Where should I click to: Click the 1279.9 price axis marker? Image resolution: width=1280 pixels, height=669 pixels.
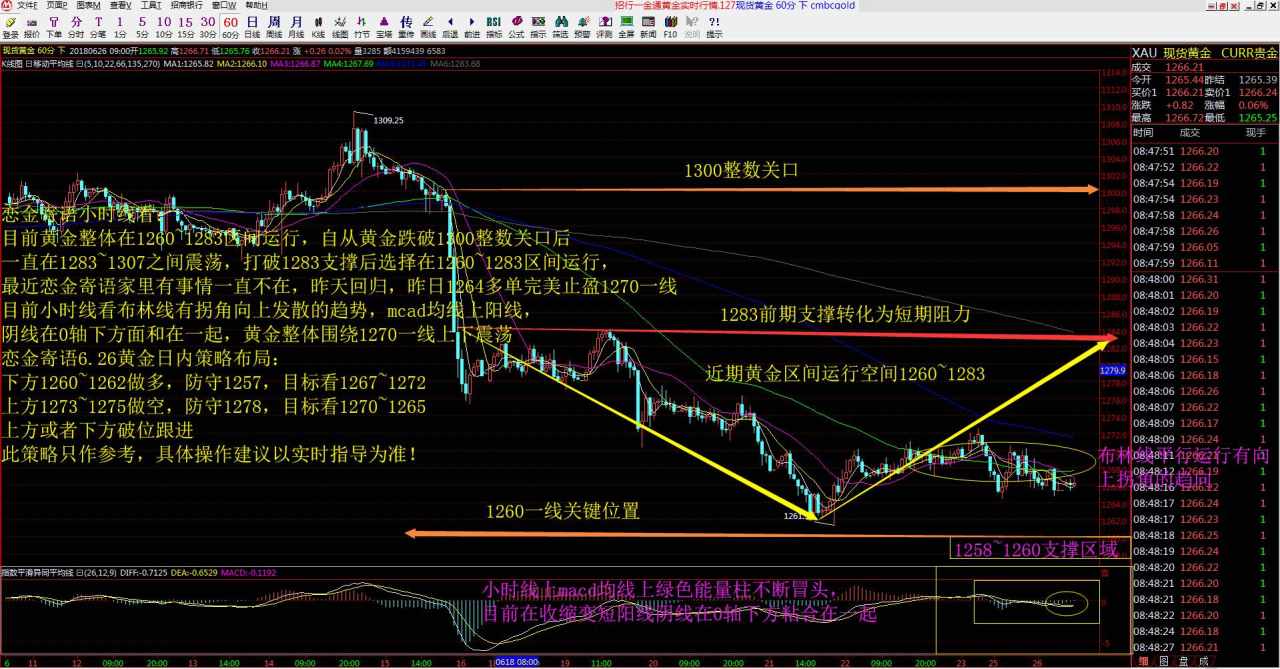1113,371
